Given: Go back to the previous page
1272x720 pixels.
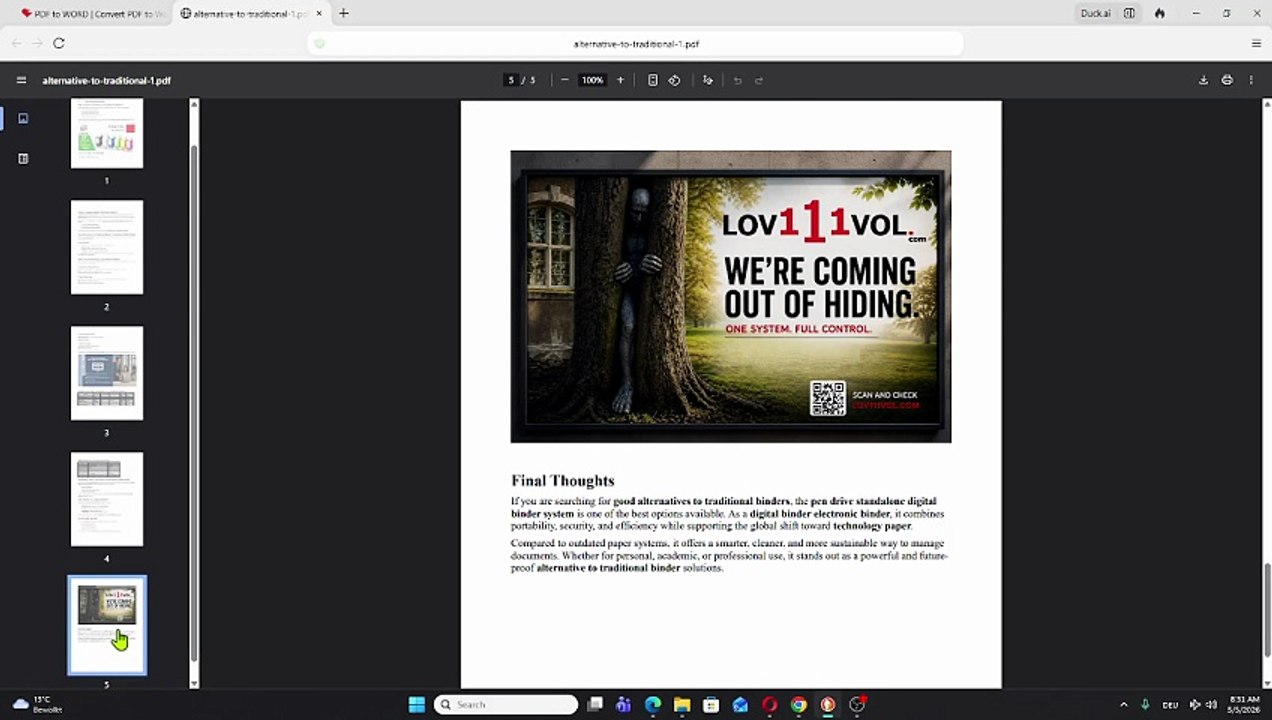Looking at the screenshot, I should (x=16, y=43).
